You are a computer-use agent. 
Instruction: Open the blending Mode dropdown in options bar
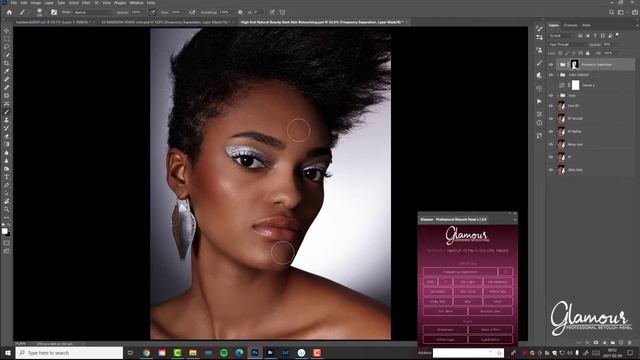click(x=92, y=12)
